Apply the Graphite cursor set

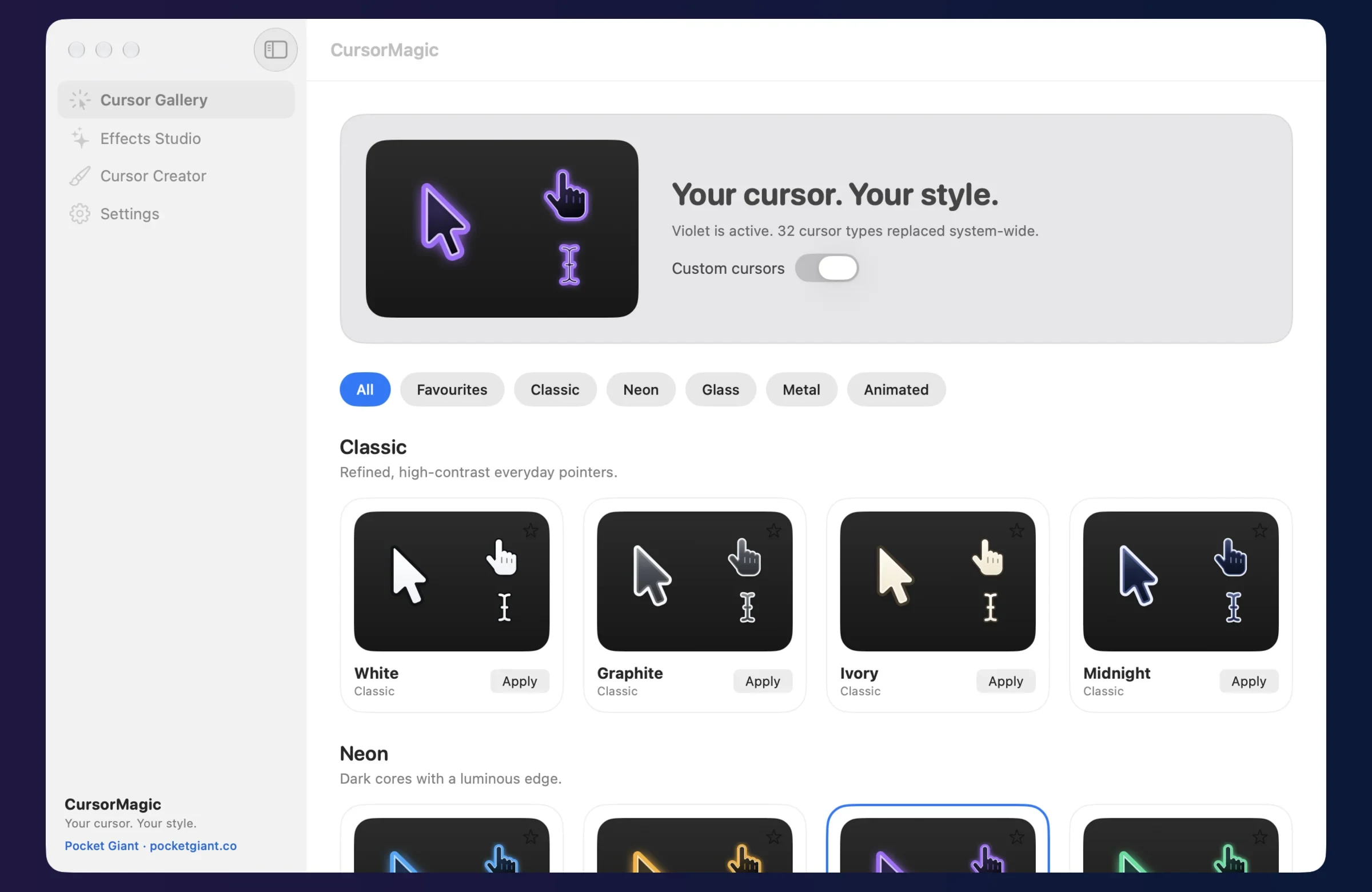tap(762, 681)
